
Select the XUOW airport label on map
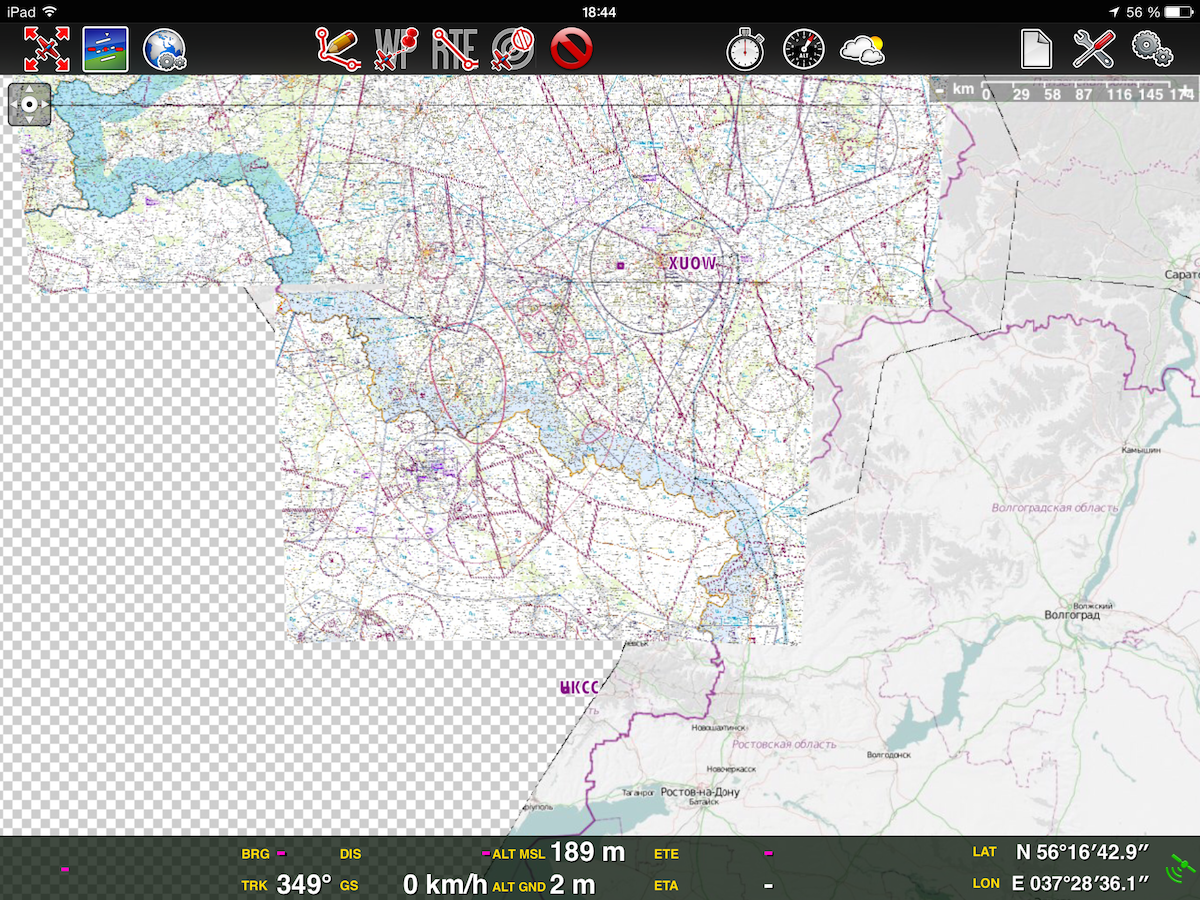point(693,264)
